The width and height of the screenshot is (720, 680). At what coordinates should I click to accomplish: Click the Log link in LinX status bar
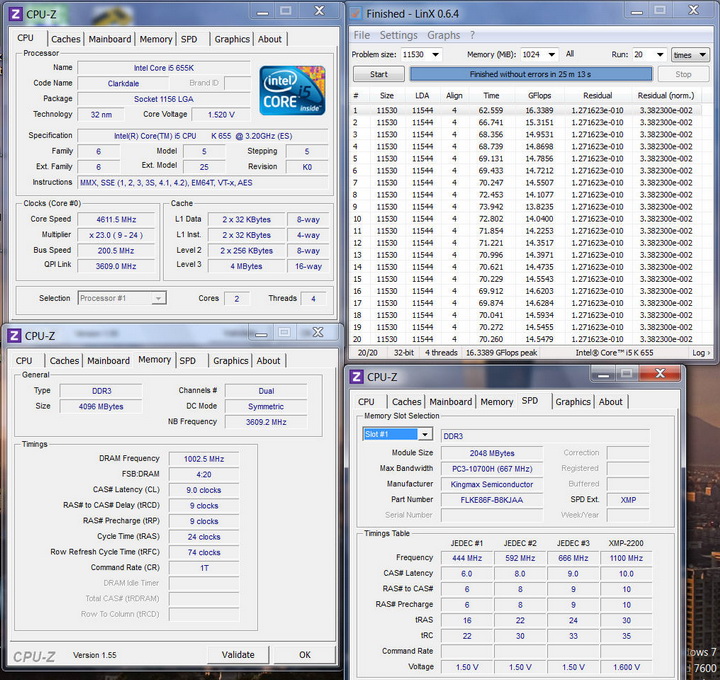(701, 353)
